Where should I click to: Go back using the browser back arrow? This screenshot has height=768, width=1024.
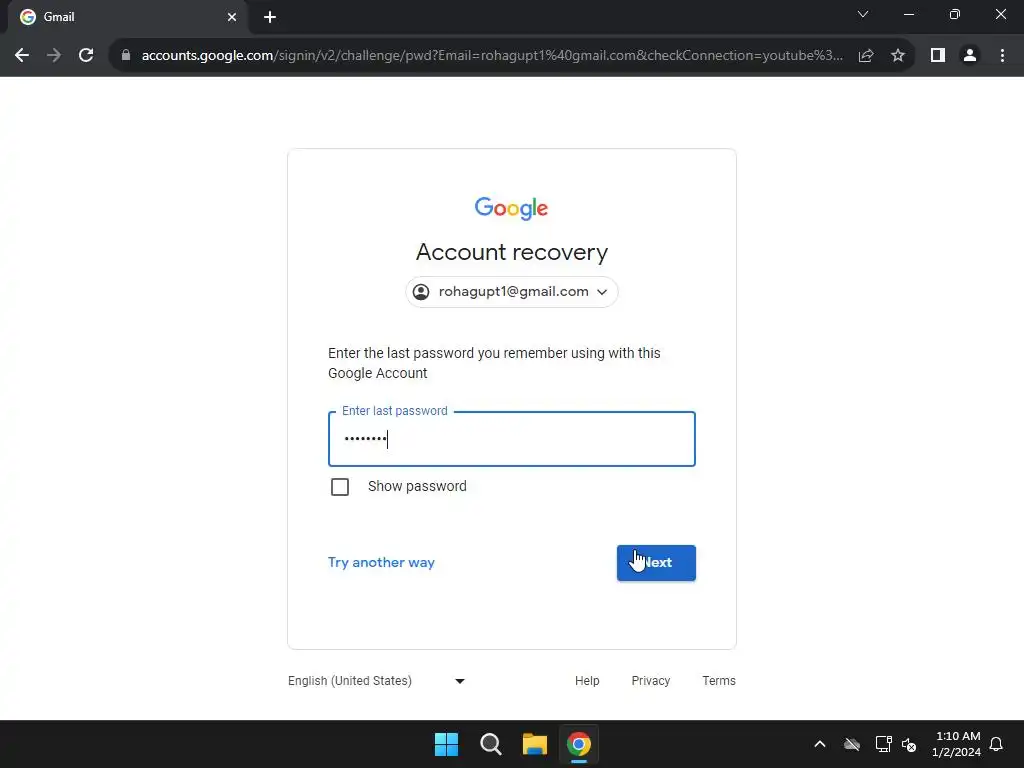click(x=22, y=56)
